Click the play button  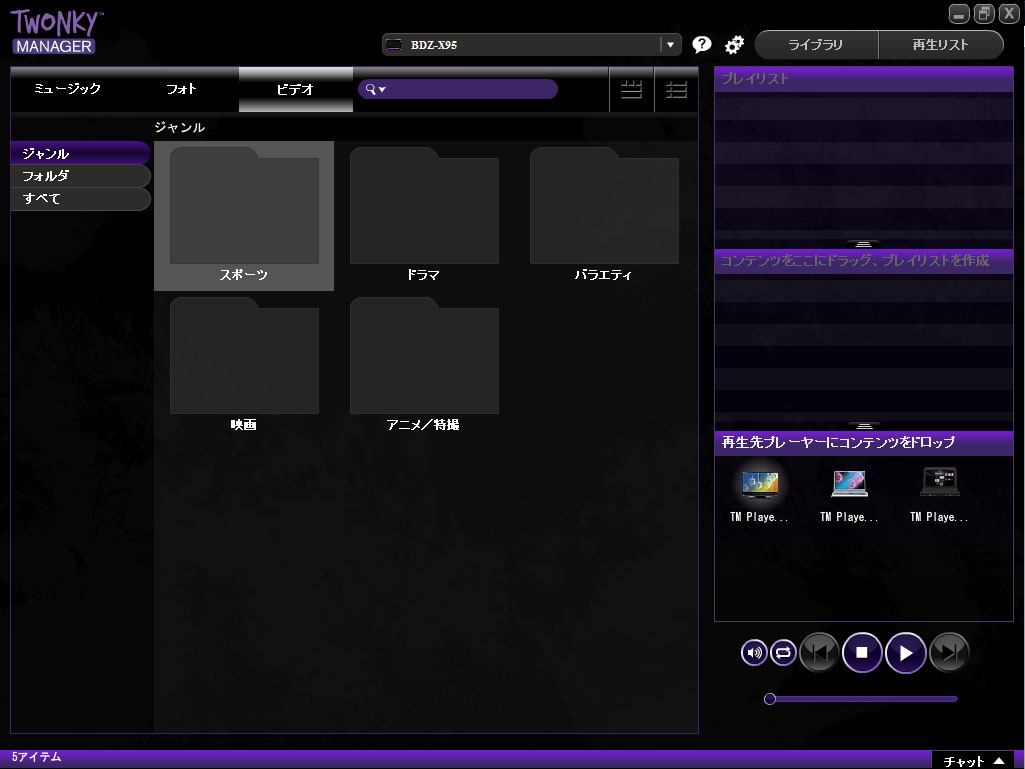tap(905, 653)
